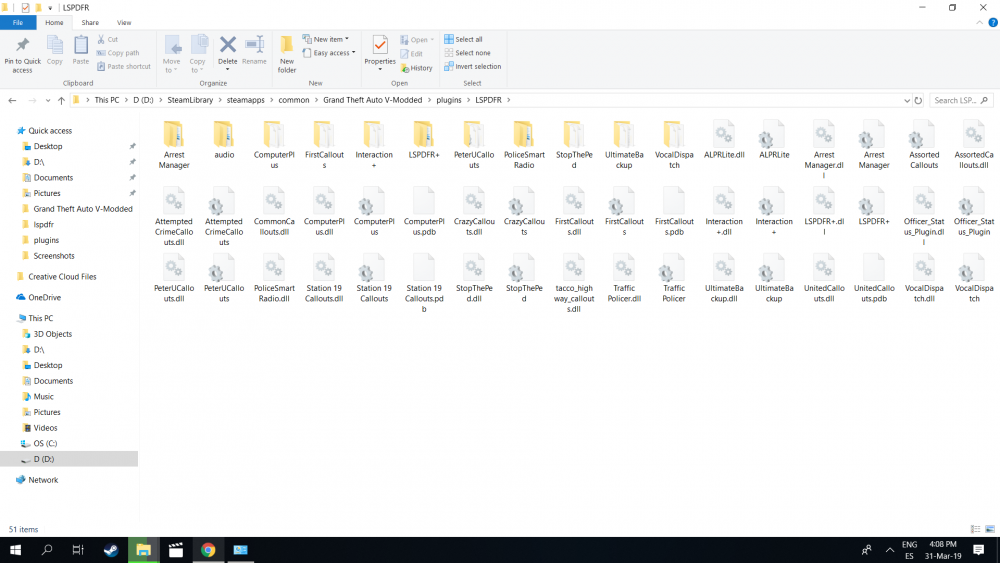Select the Traffic Policer.dll file
Image resolution: width=1000 pixels, height=563 pixels.
tap(624, 279)
